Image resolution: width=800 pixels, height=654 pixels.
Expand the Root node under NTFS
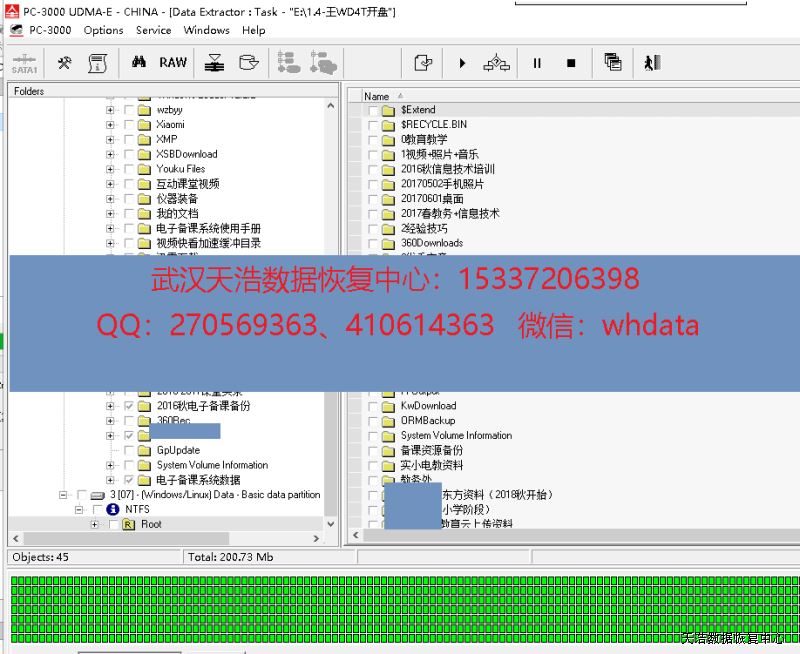pos(95,525)
